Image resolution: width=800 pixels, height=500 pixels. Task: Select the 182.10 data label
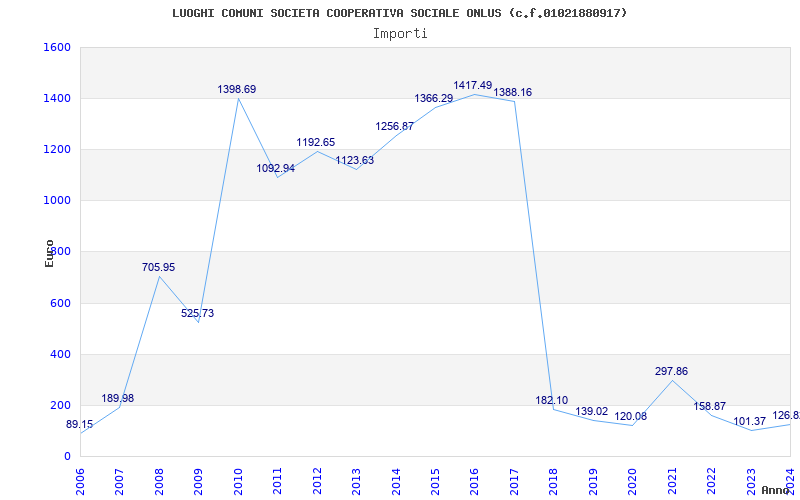point(552,401)
